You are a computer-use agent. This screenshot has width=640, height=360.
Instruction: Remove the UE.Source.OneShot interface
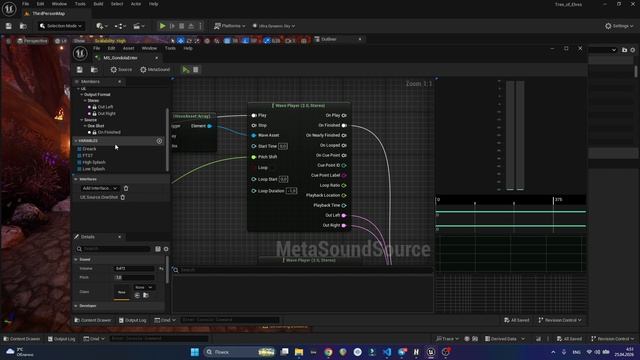coord(123,198)
